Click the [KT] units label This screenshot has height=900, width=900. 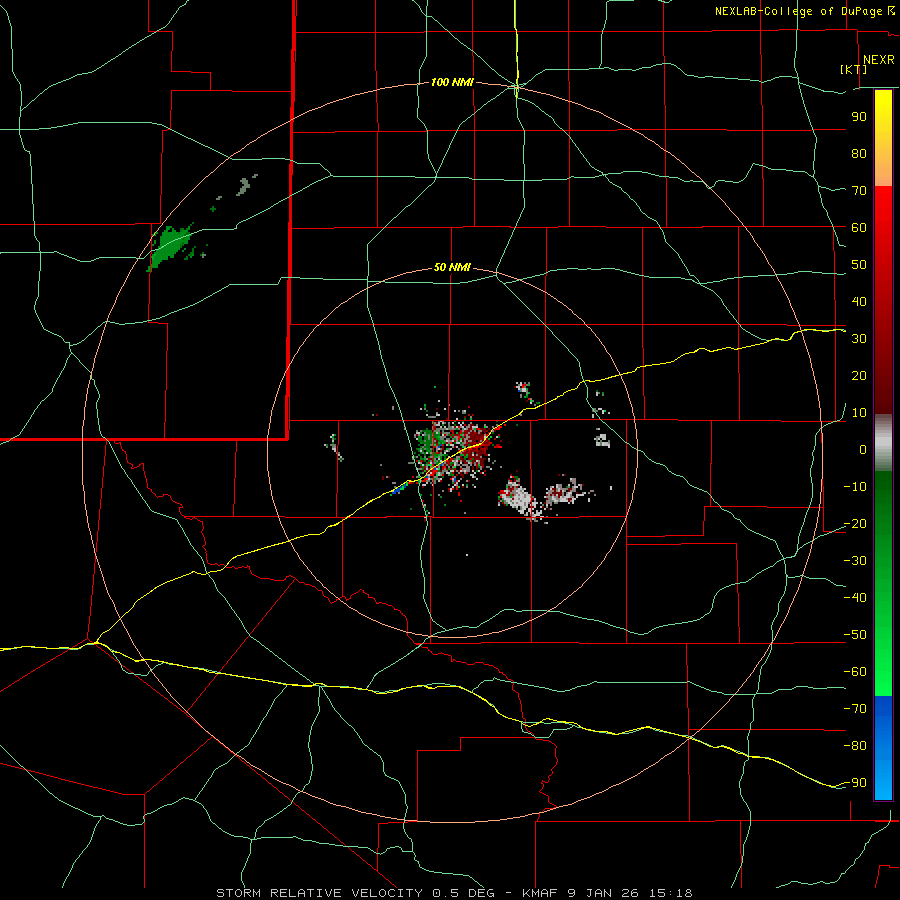click(854, 69)
